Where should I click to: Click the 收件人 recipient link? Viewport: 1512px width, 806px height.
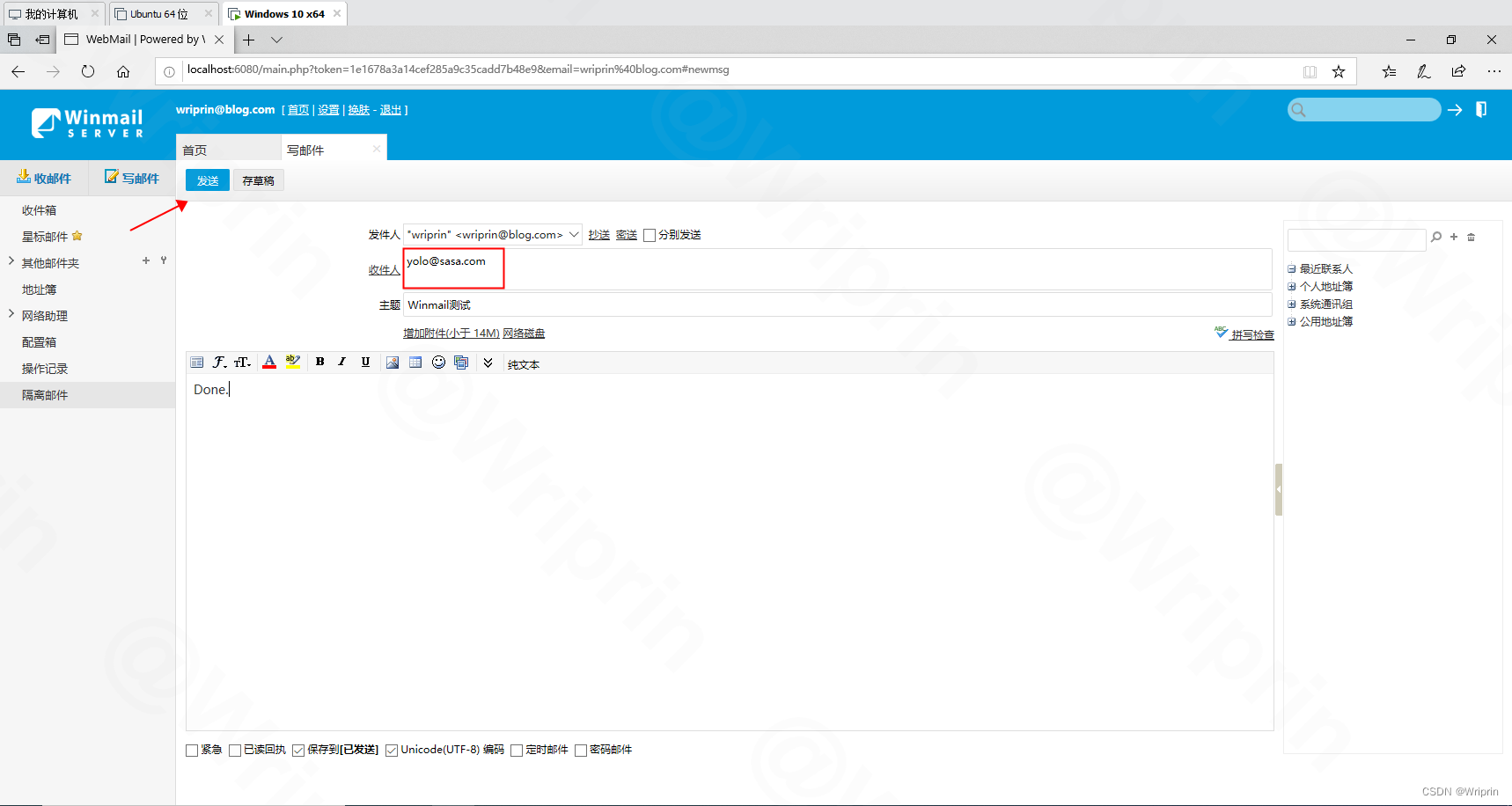pos(385,270)
